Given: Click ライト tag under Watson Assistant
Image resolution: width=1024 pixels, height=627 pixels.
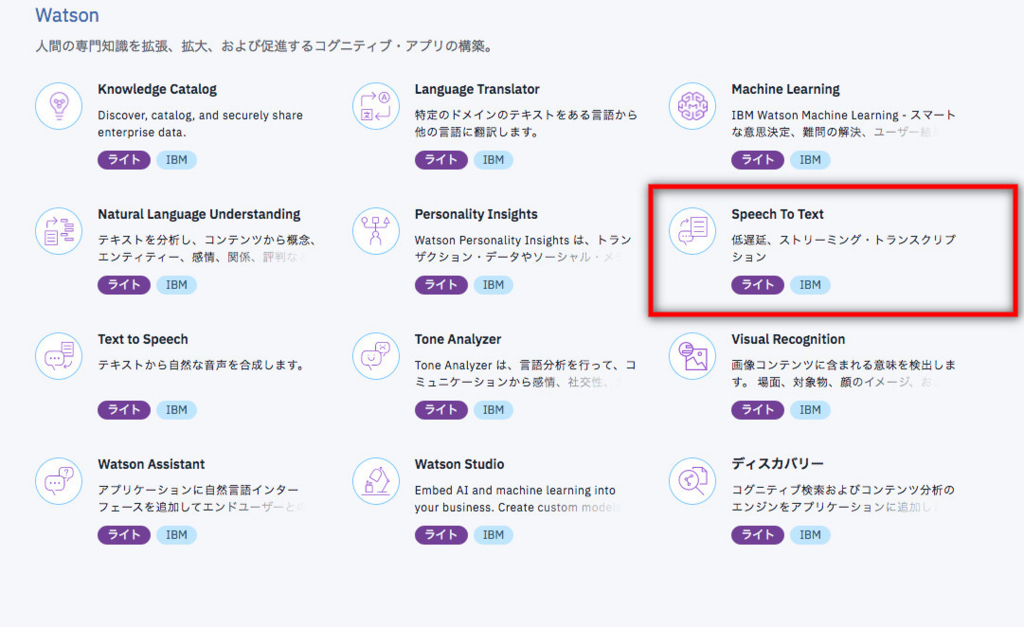Looking at the screenshot, I should point(124,535).
